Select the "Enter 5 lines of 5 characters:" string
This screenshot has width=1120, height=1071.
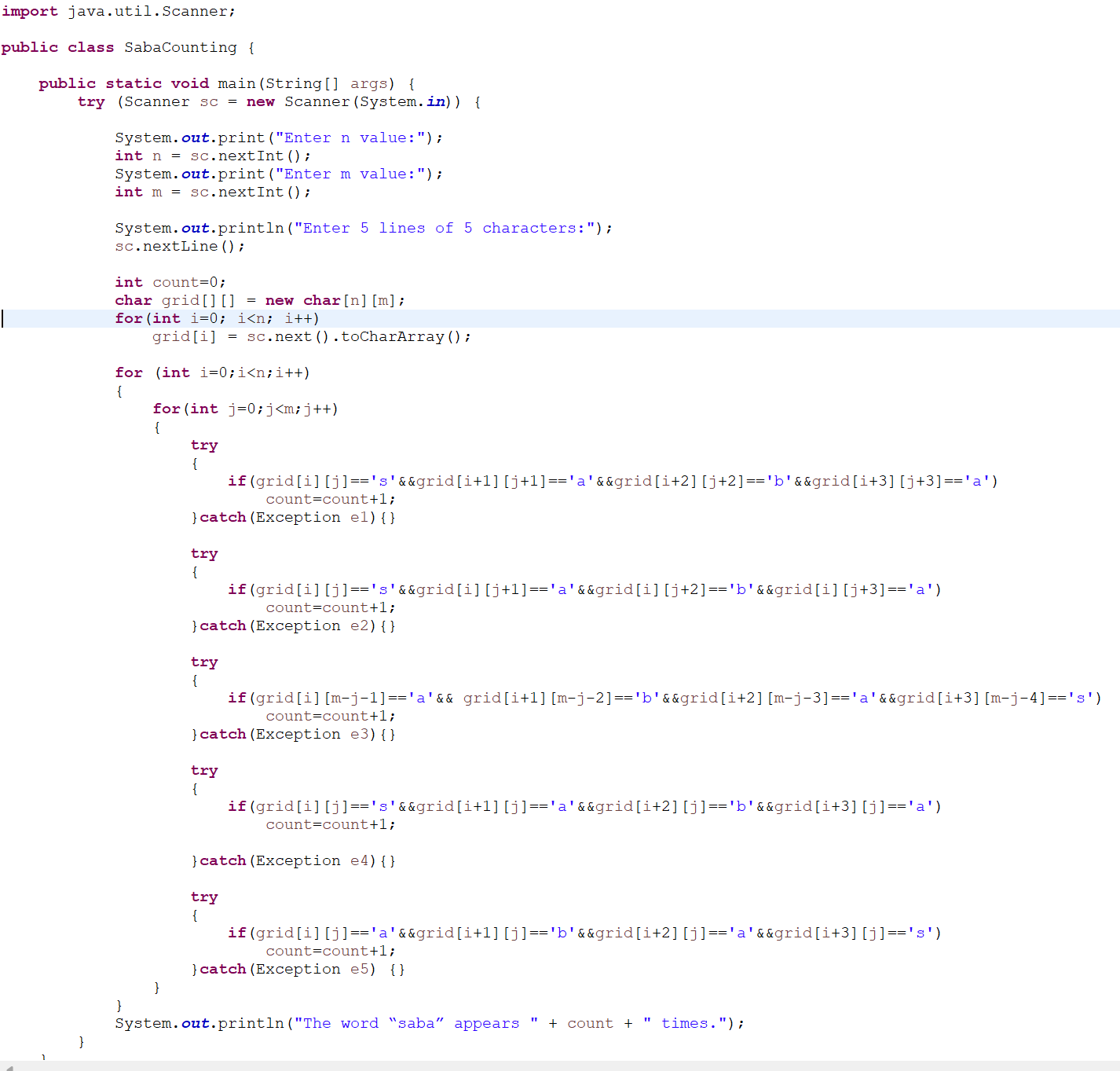click(448, 227)
